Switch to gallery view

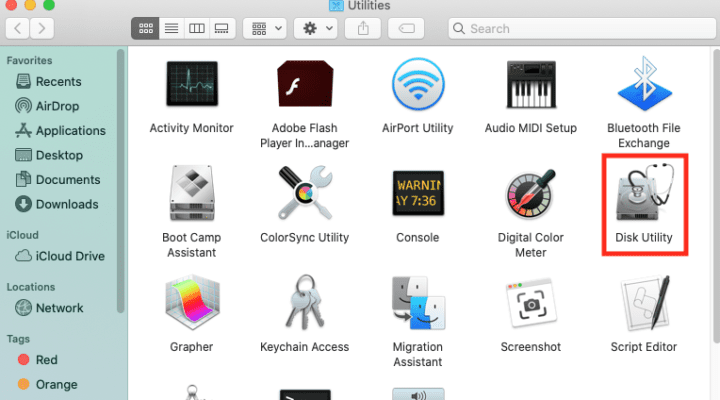pos(222,28)
